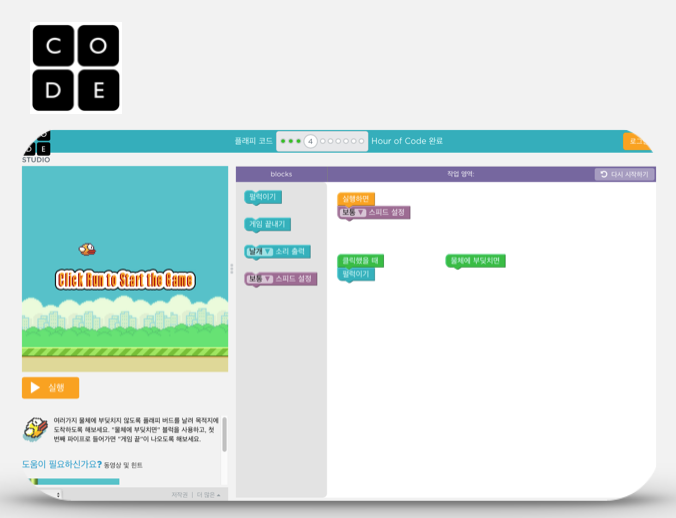Select the 펄럭이기 block in the toolbox

point(263,197)
